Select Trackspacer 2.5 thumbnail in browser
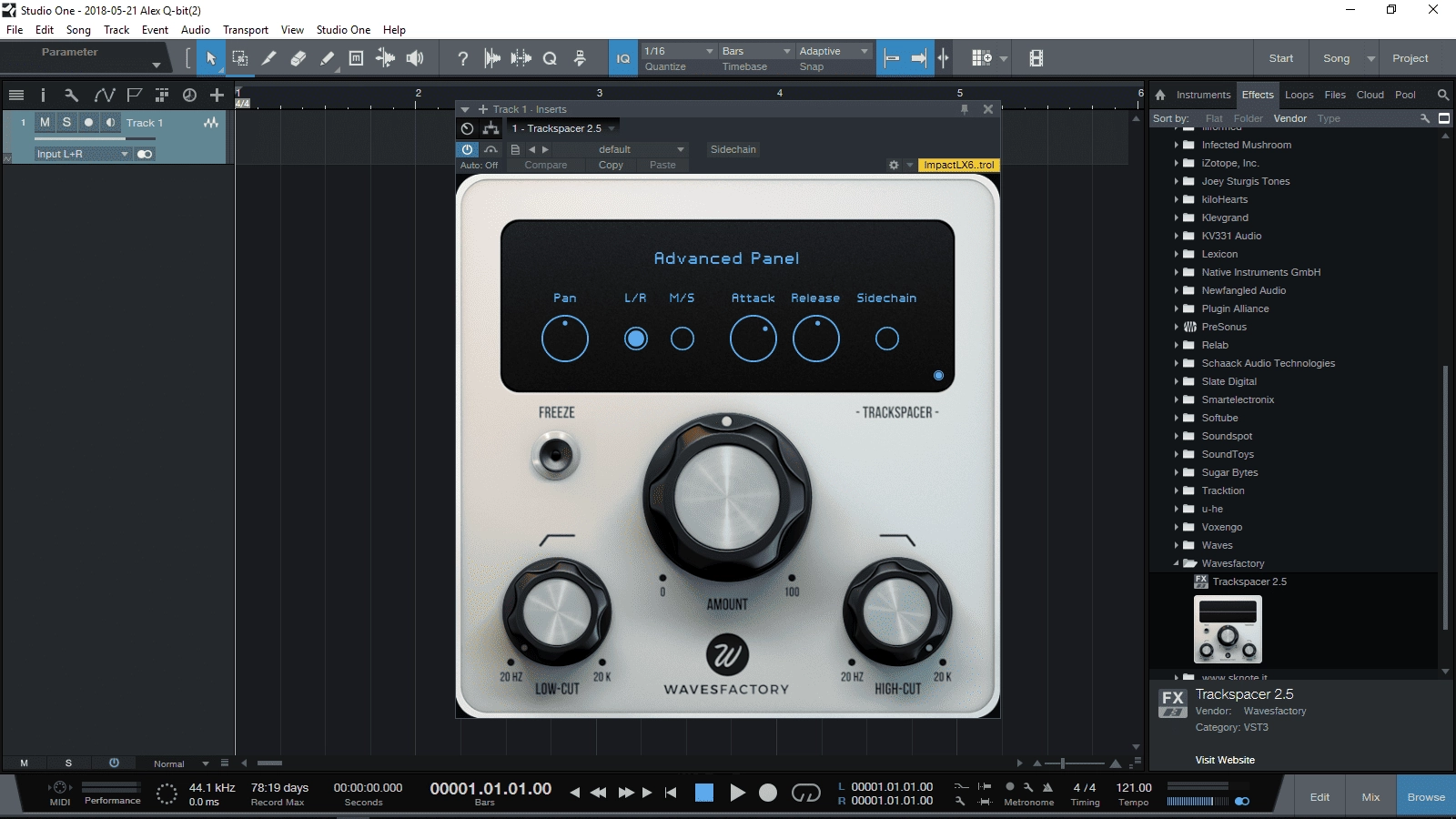This screenshot has height=819, width=1456. [x=1228, y=630]
